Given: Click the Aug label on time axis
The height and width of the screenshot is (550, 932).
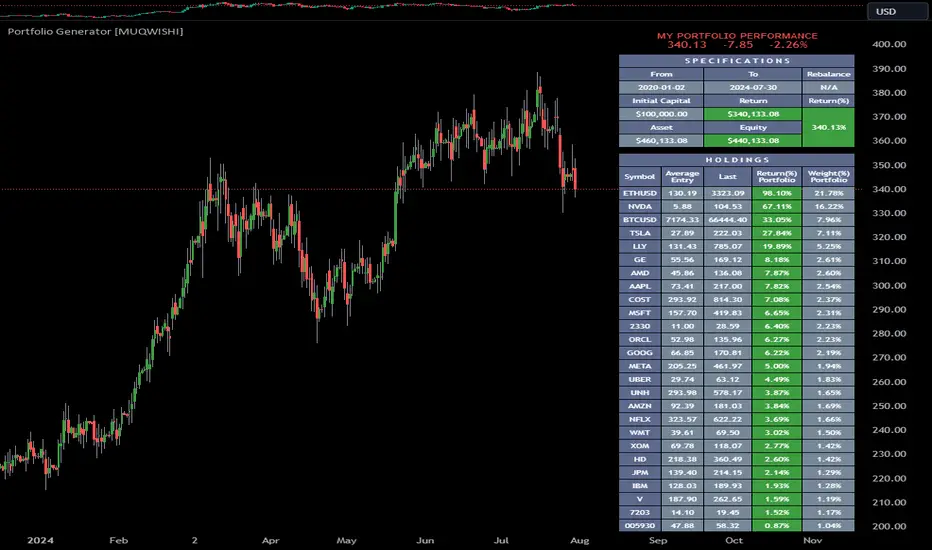Looking at the screenshot, I should 580,540.
